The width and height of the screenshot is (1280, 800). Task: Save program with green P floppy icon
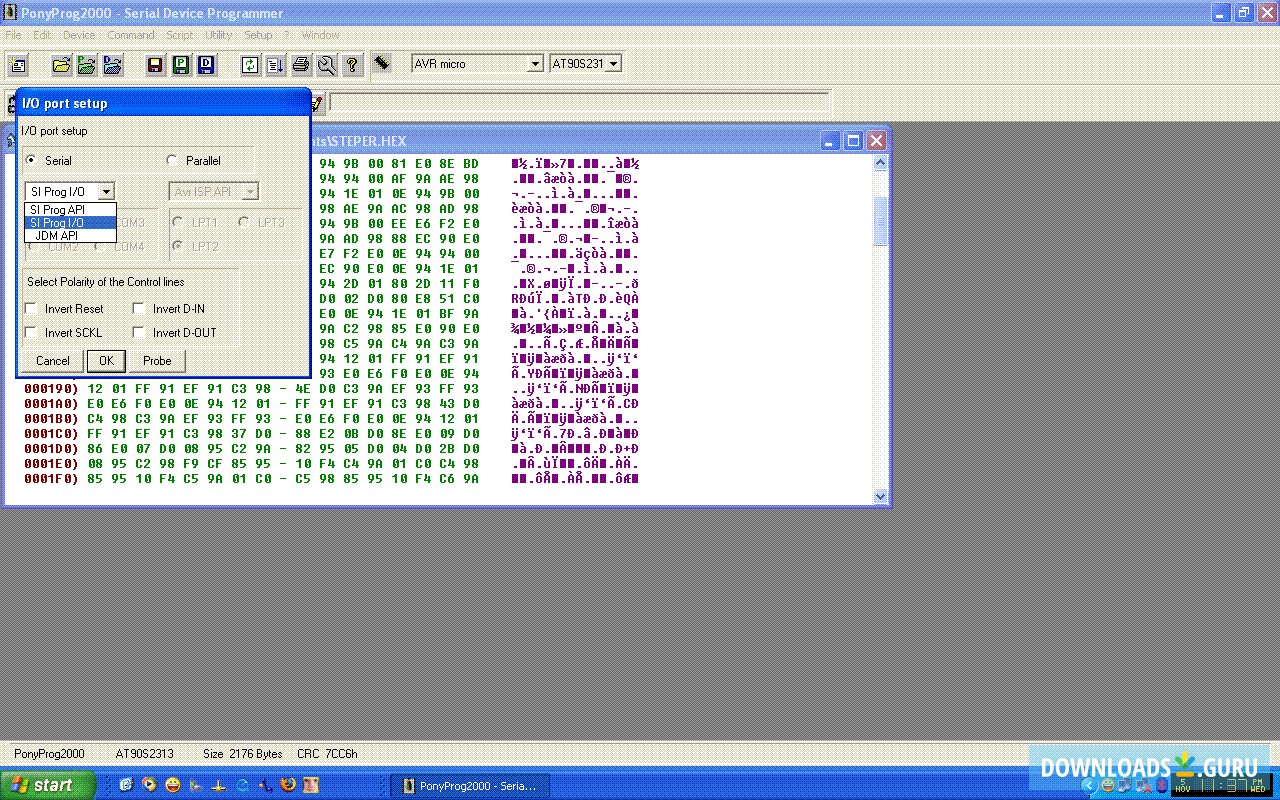(180, 65)
